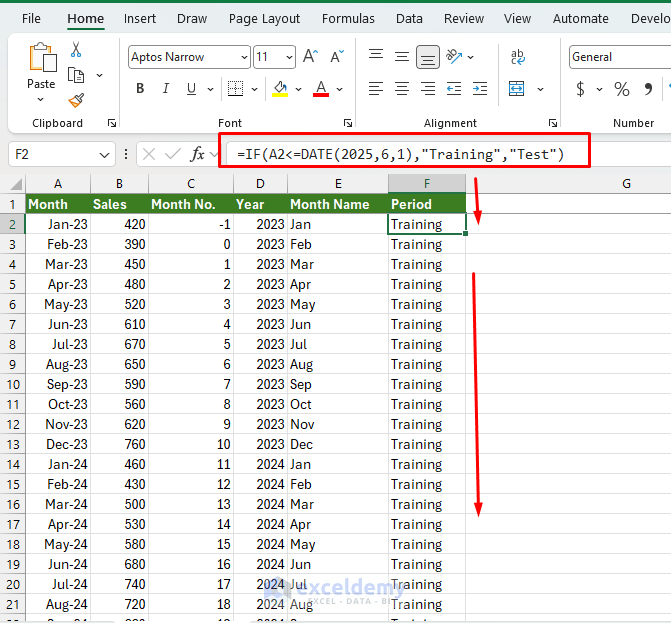Align text left in the cell
The image size is (671, 623).
376,89
